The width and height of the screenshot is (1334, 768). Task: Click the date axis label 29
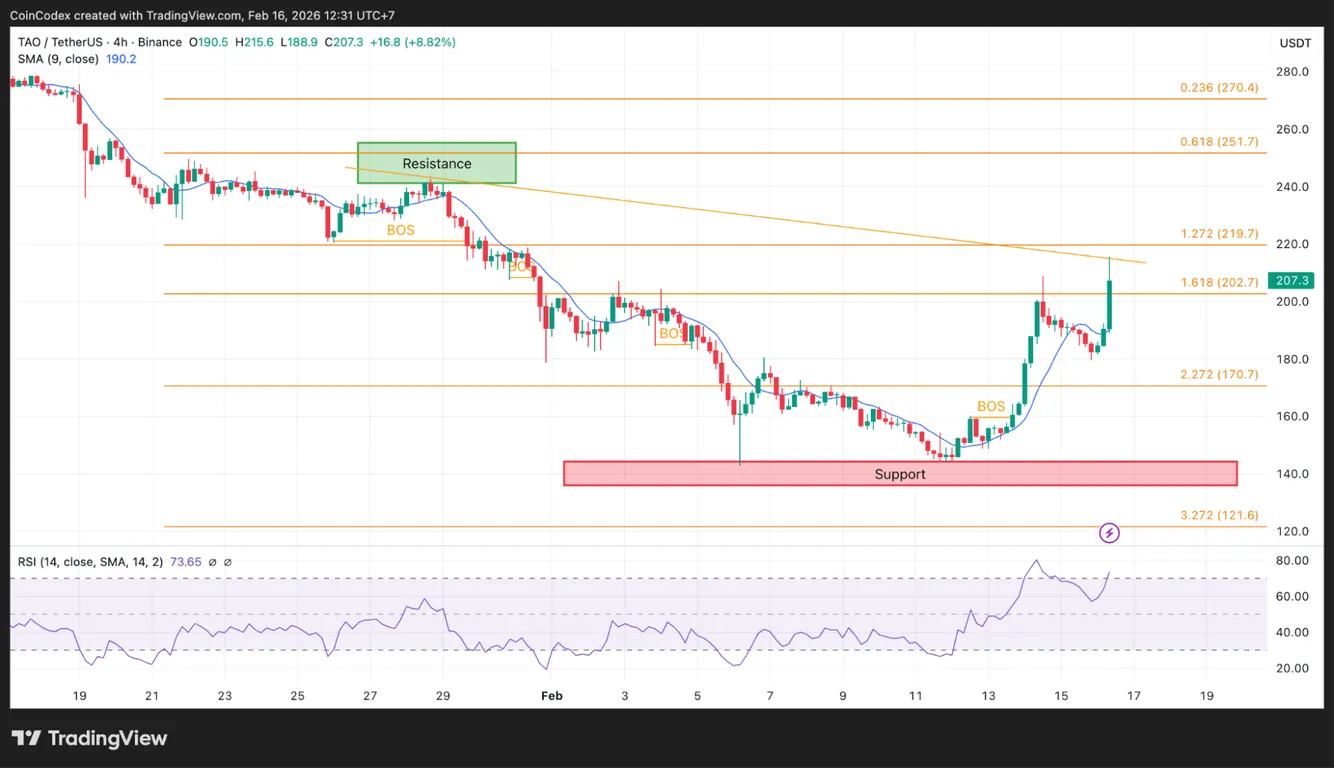point(443,695)
